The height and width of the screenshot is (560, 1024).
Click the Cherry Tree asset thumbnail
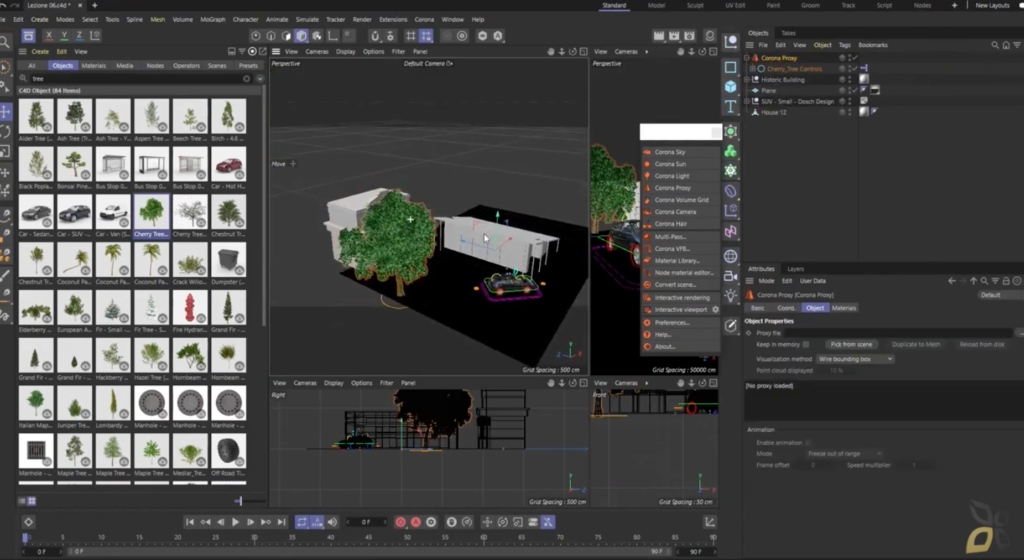[x=152, y=212]
